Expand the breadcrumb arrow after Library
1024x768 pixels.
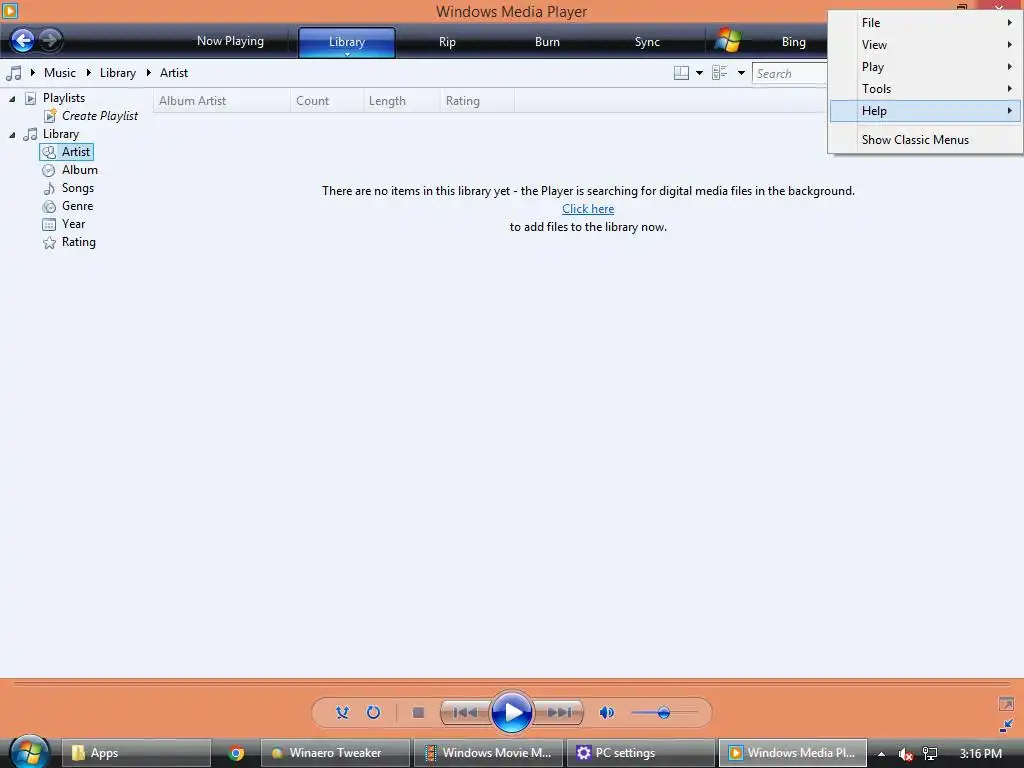click(x=148, y=72)
